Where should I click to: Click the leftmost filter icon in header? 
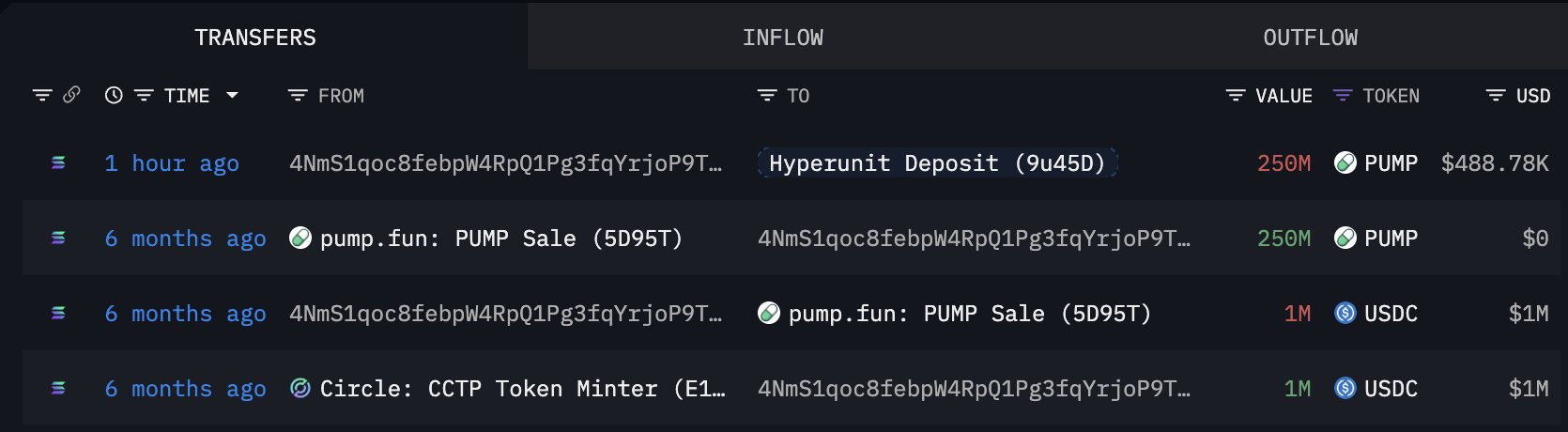point(42,96)
